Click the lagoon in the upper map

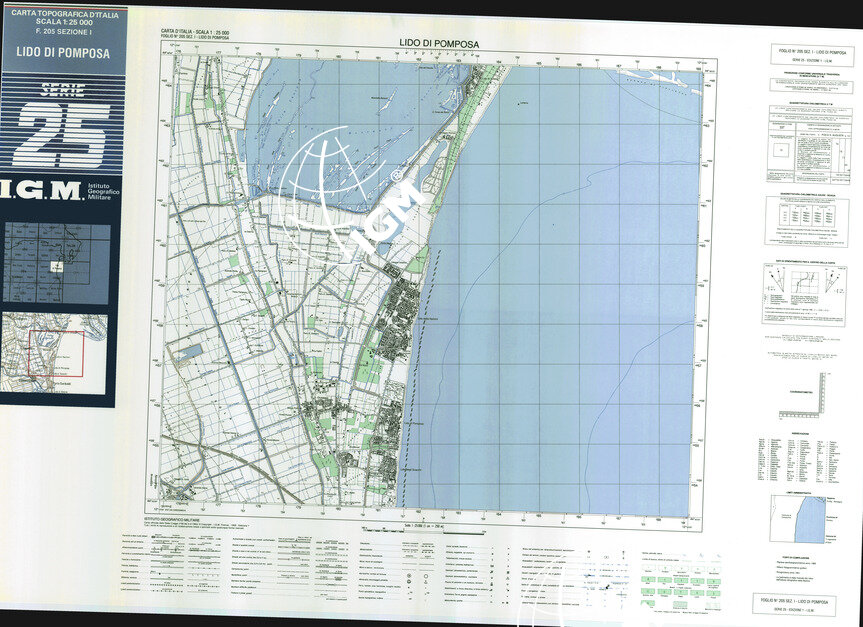point(330,110)
